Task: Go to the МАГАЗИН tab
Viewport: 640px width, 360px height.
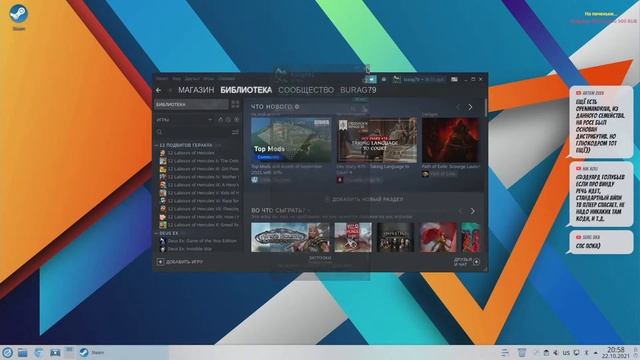Action: (196, 90)
